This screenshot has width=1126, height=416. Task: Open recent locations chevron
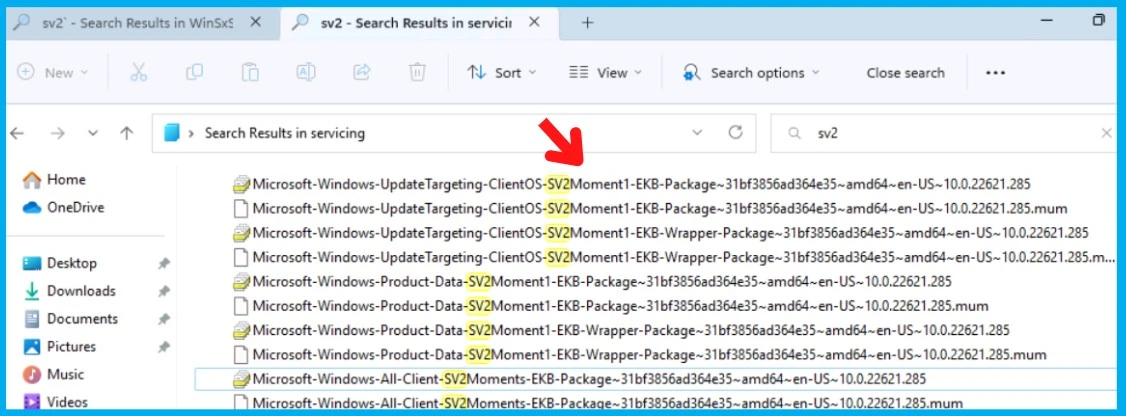pyautogui.click(x=93, y=133)
